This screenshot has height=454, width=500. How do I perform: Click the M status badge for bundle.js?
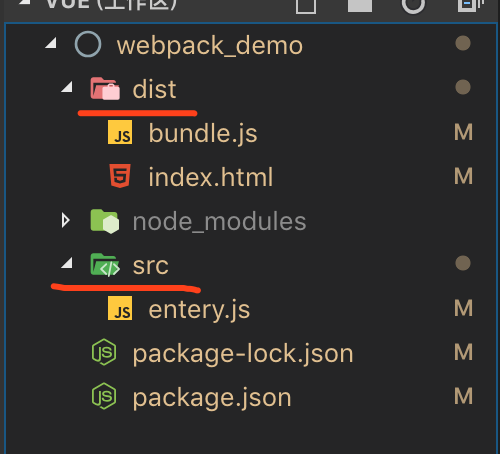(464, 132)
